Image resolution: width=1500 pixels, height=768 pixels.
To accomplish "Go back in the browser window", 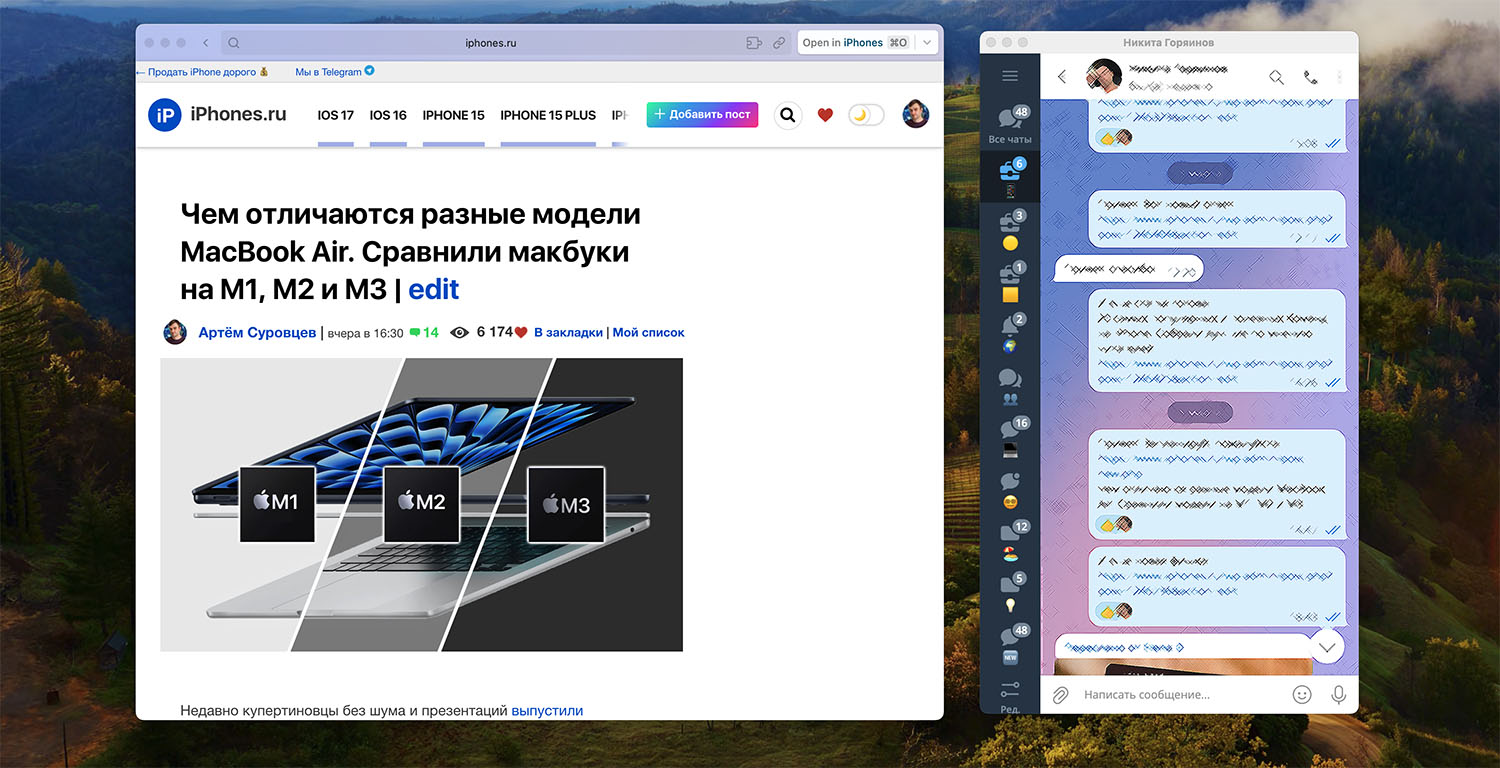I will tap(205, 43).
